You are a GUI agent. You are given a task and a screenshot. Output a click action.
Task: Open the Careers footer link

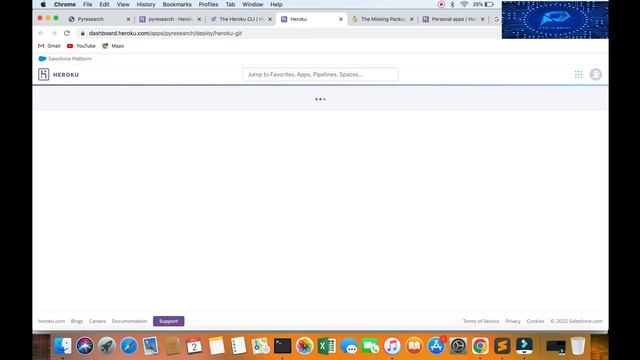[x=97, y=321]
